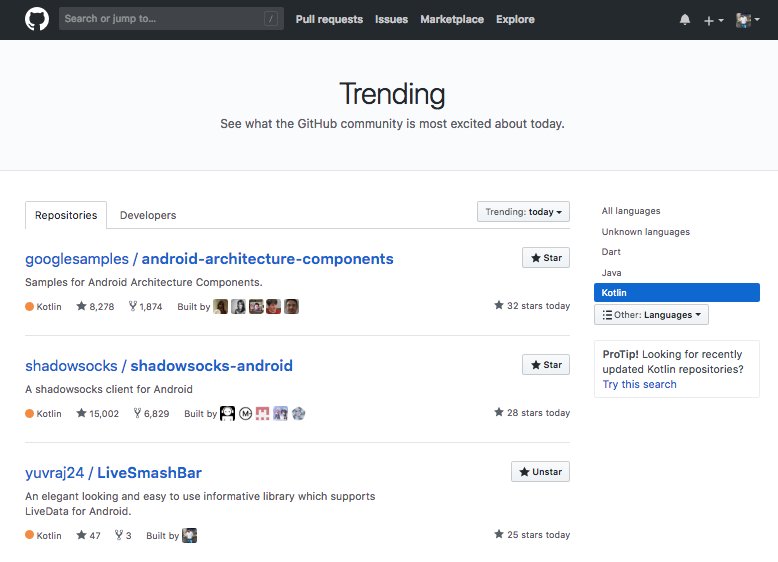Open fourth contributor avatar of android-architecture-components
This screenshot has width=778, height=562.
point(273,307)
